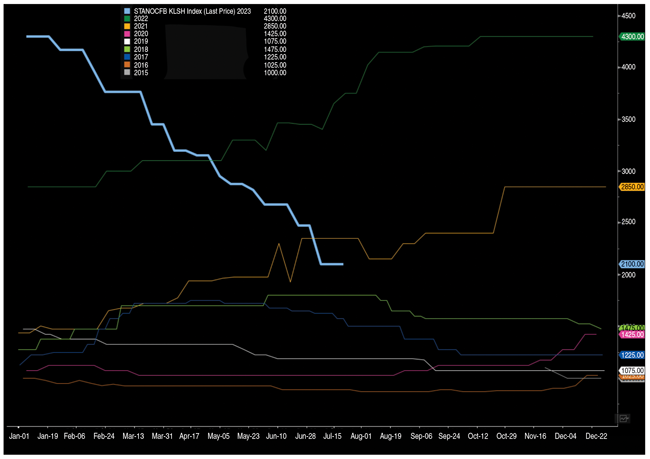Select the green 4300.00 price tag
650x459 pixels.
[x=631, y=37]
